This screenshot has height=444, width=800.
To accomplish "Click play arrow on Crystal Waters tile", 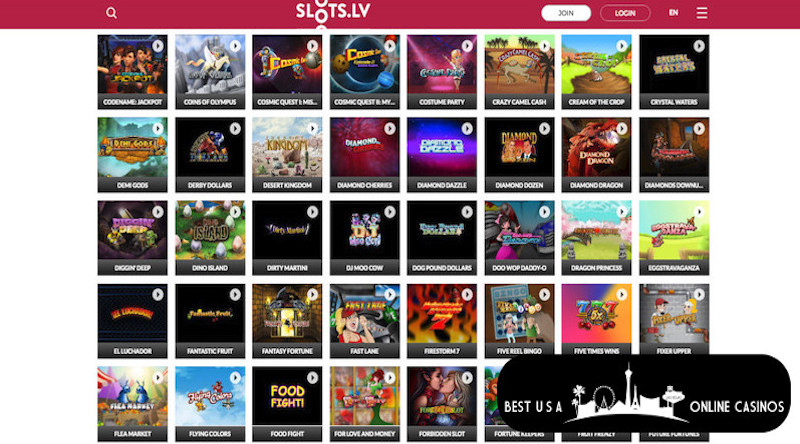I will coord(699,45).
